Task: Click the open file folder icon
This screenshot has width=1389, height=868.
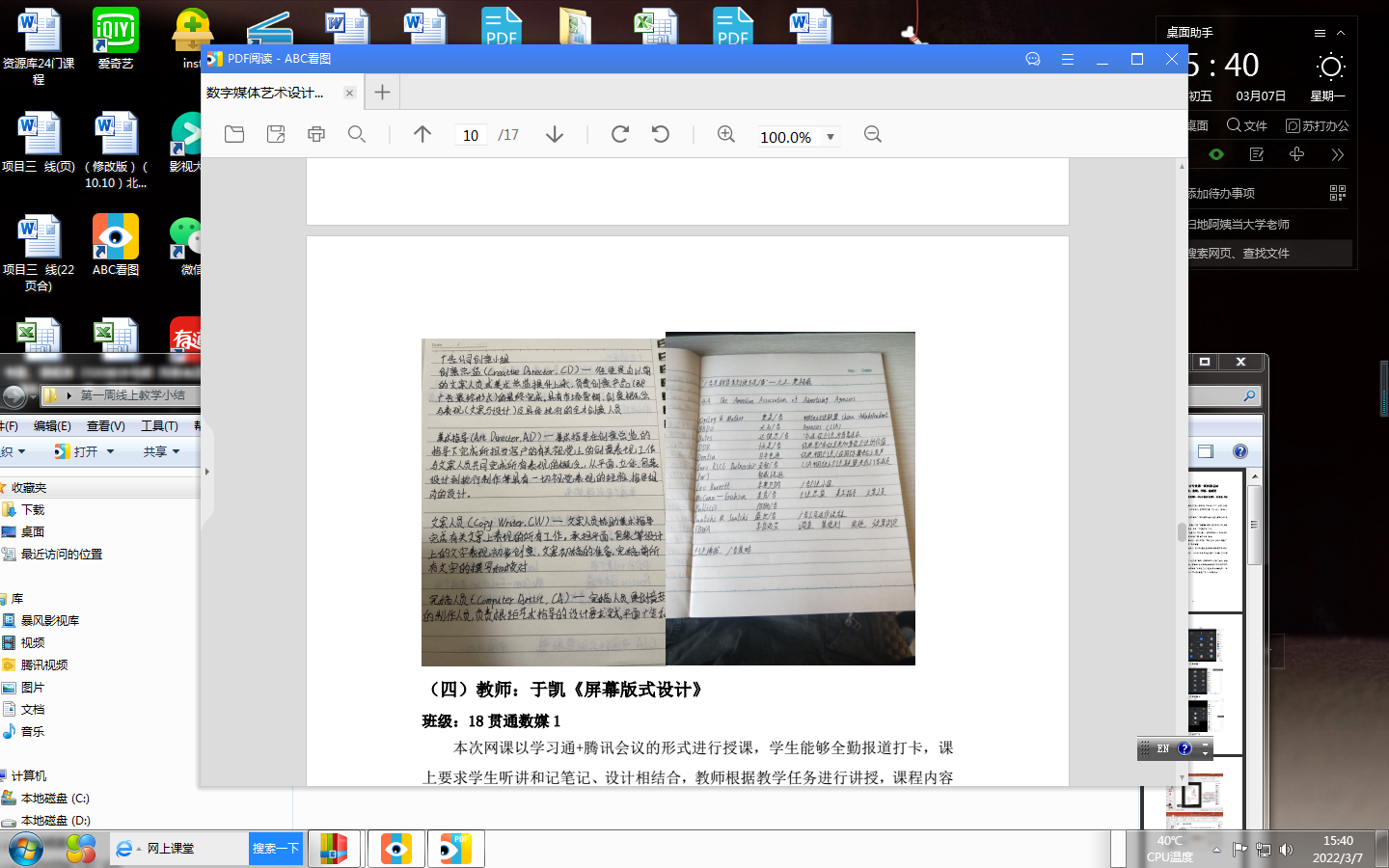Action: coord(234,134)
